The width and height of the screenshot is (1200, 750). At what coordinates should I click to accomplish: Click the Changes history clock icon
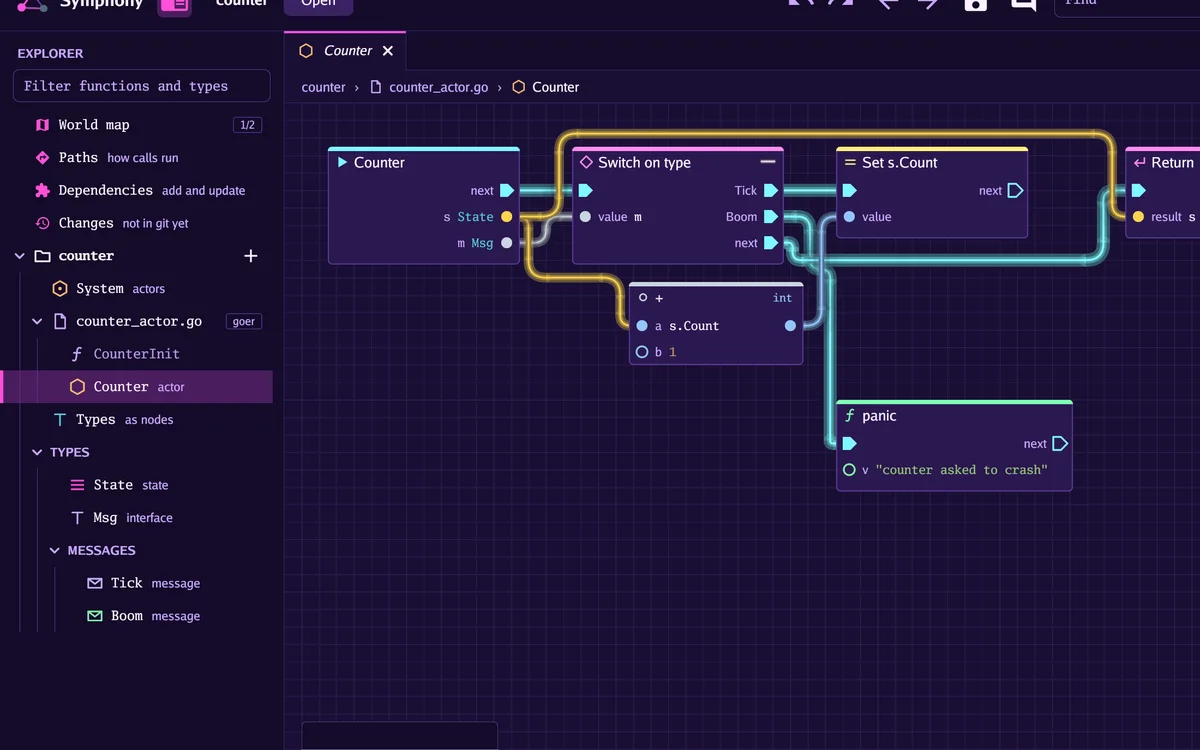[42, 223]
